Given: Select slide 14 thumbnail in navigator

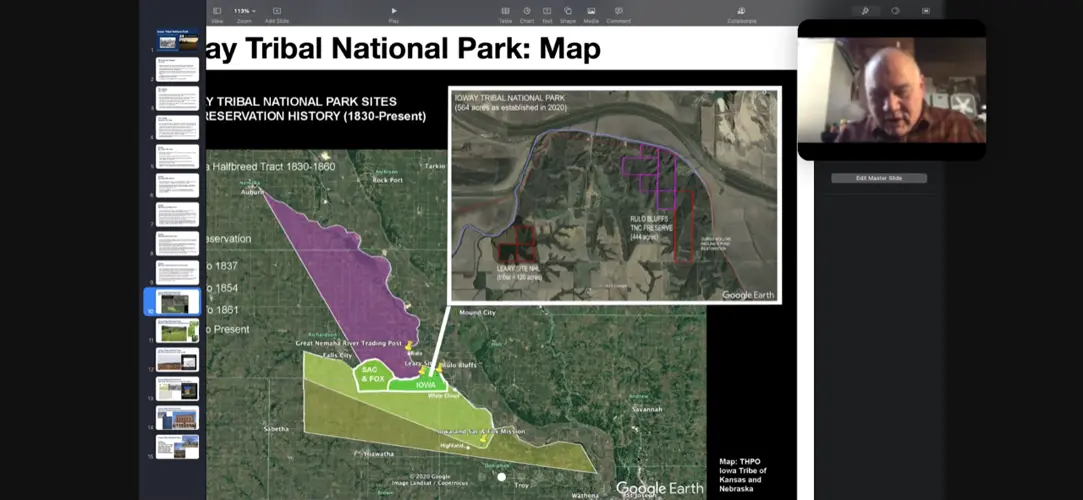Looking at the screenshot, I should (x=178, y=418).
